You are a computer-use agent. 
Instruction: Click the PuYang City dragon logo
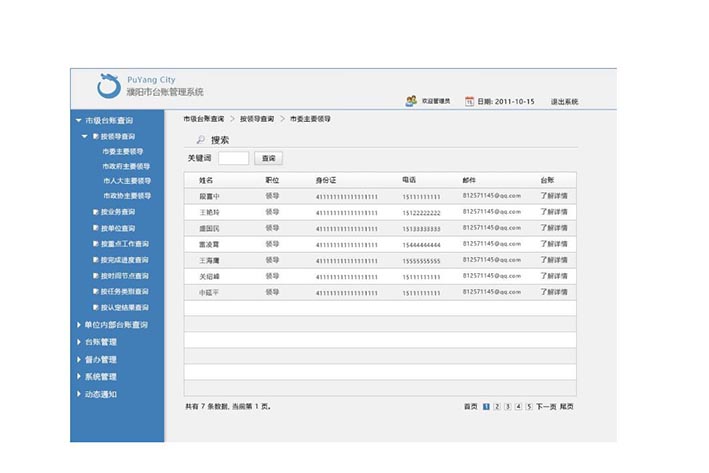[x=109, y=85]
